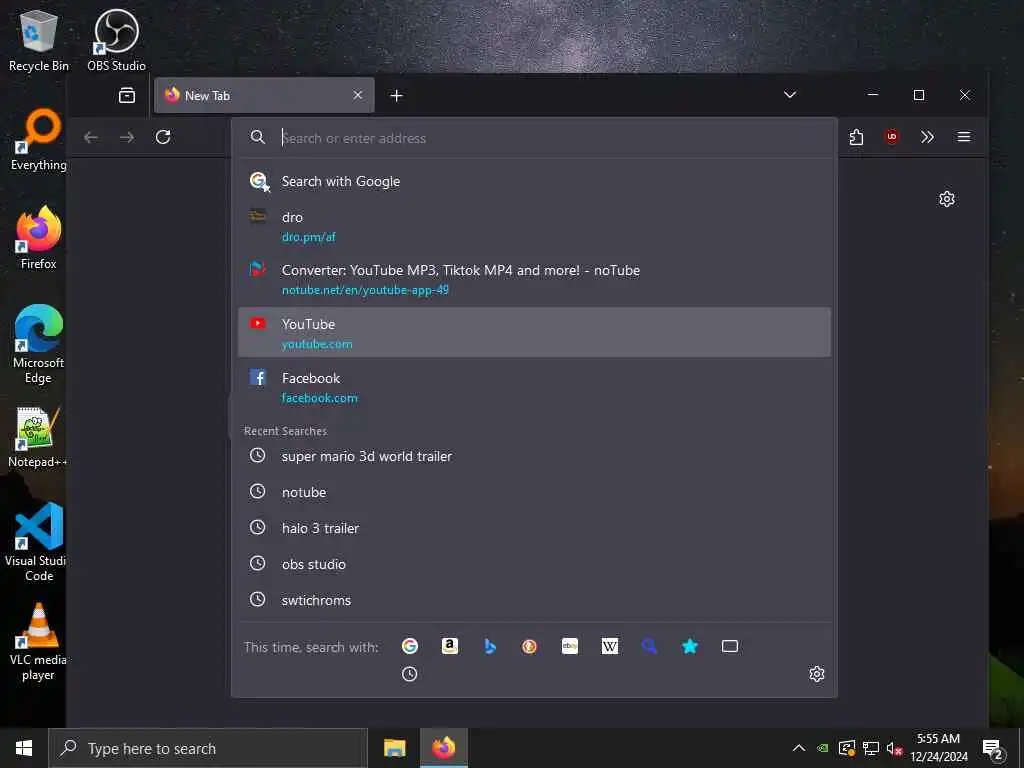The image size is (1024, 768).
Task: Search this time with Wikipedia icon
Action: tap(609, 646)
